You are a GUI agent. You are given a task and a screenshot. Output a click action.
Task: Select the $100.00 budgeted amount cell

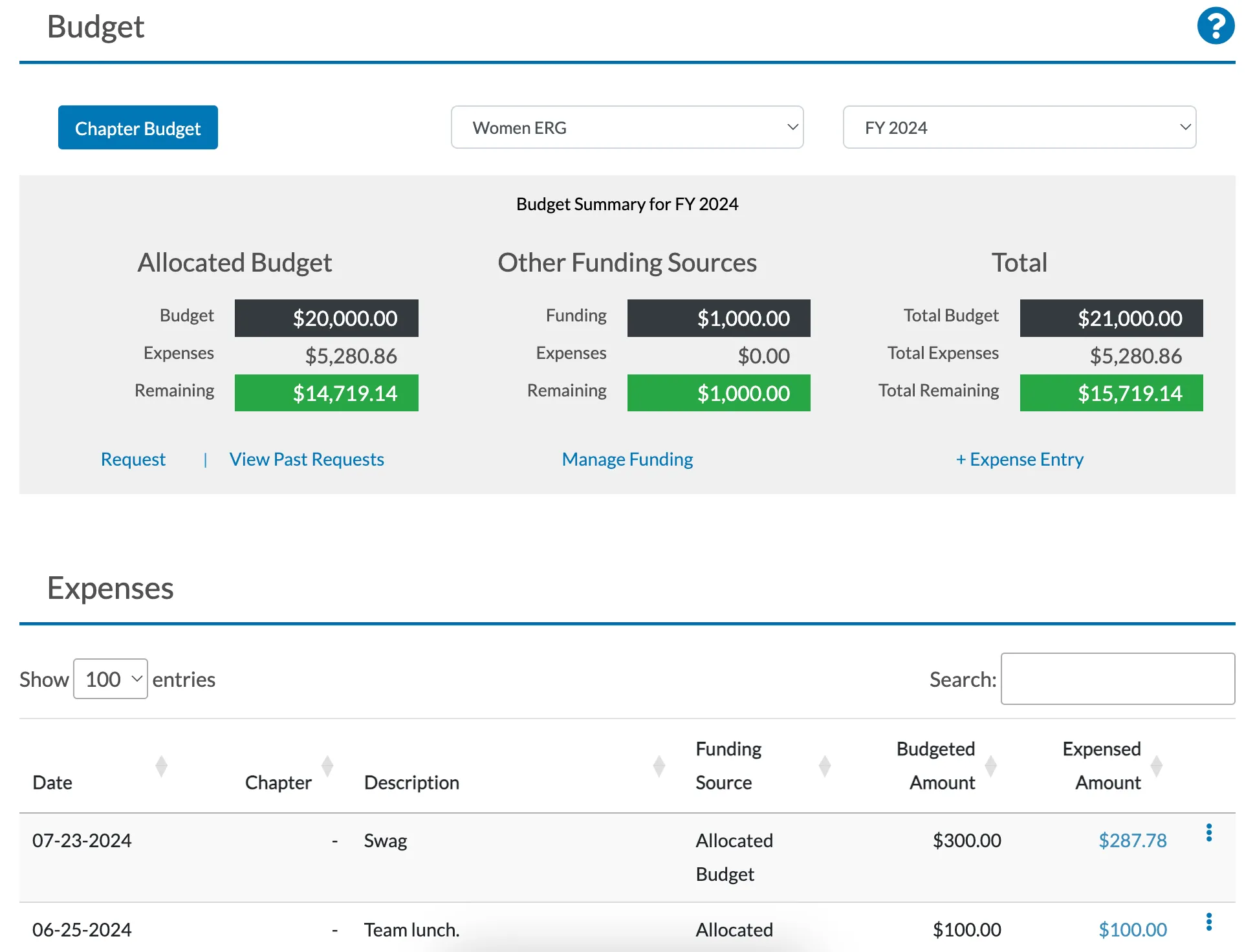966,929
